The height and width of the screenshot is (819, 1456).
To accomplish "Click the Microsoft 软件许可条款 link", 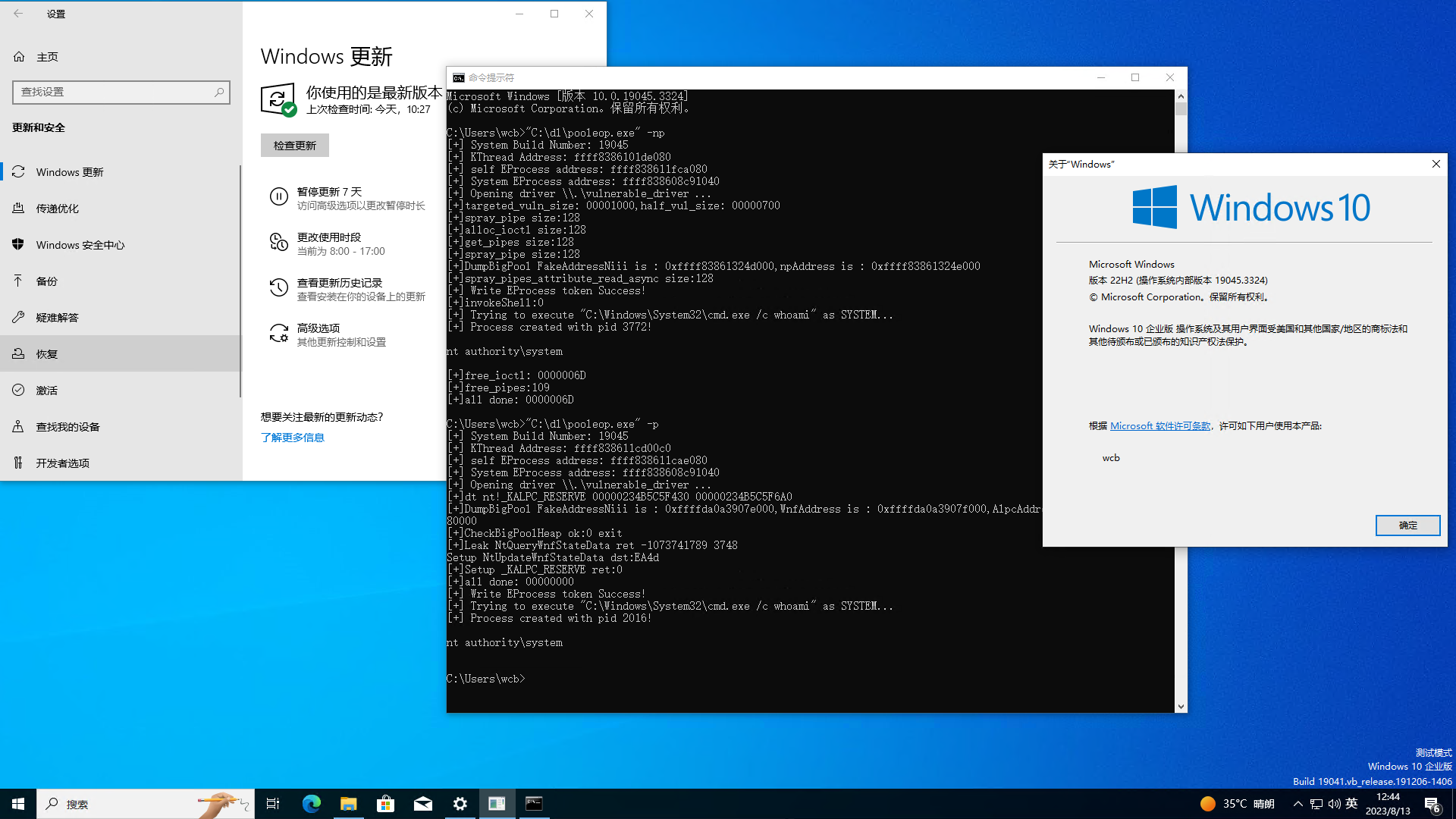I will click(x=1160, y=426).
